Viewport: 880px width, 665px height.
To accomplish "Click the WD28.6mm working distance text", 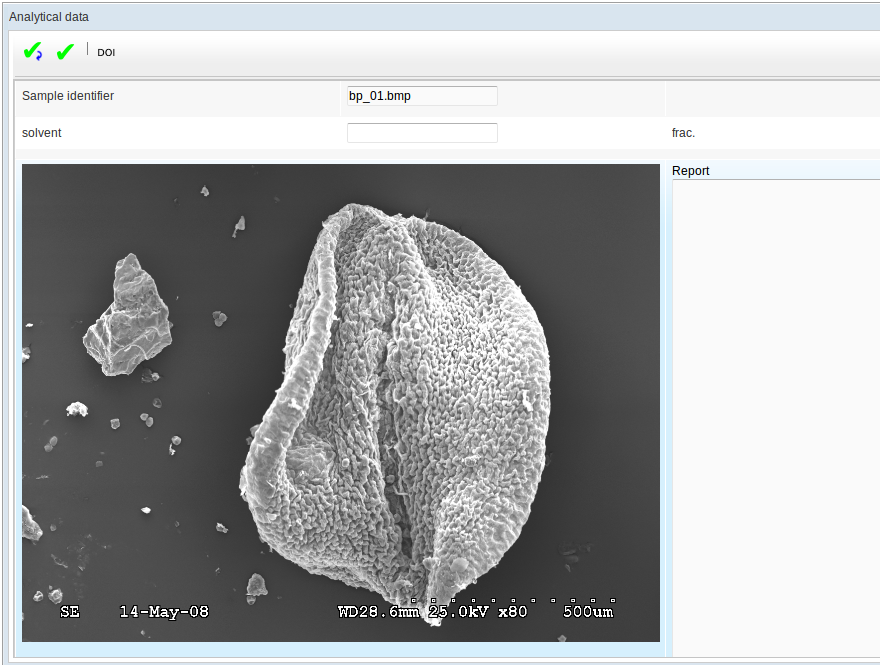I will [x=379, y=611].
